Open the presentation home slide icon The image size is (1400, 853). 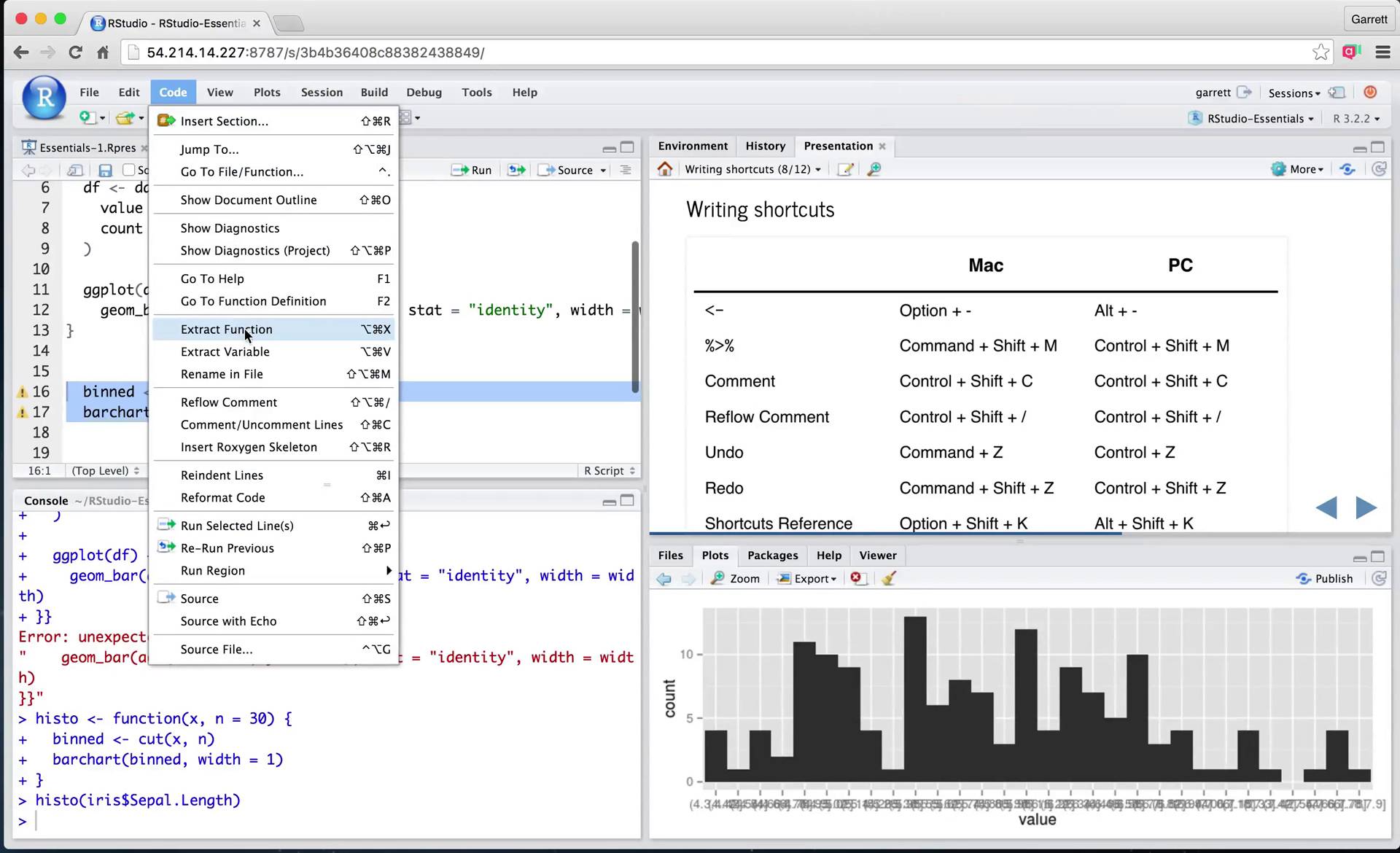(664, 169)
